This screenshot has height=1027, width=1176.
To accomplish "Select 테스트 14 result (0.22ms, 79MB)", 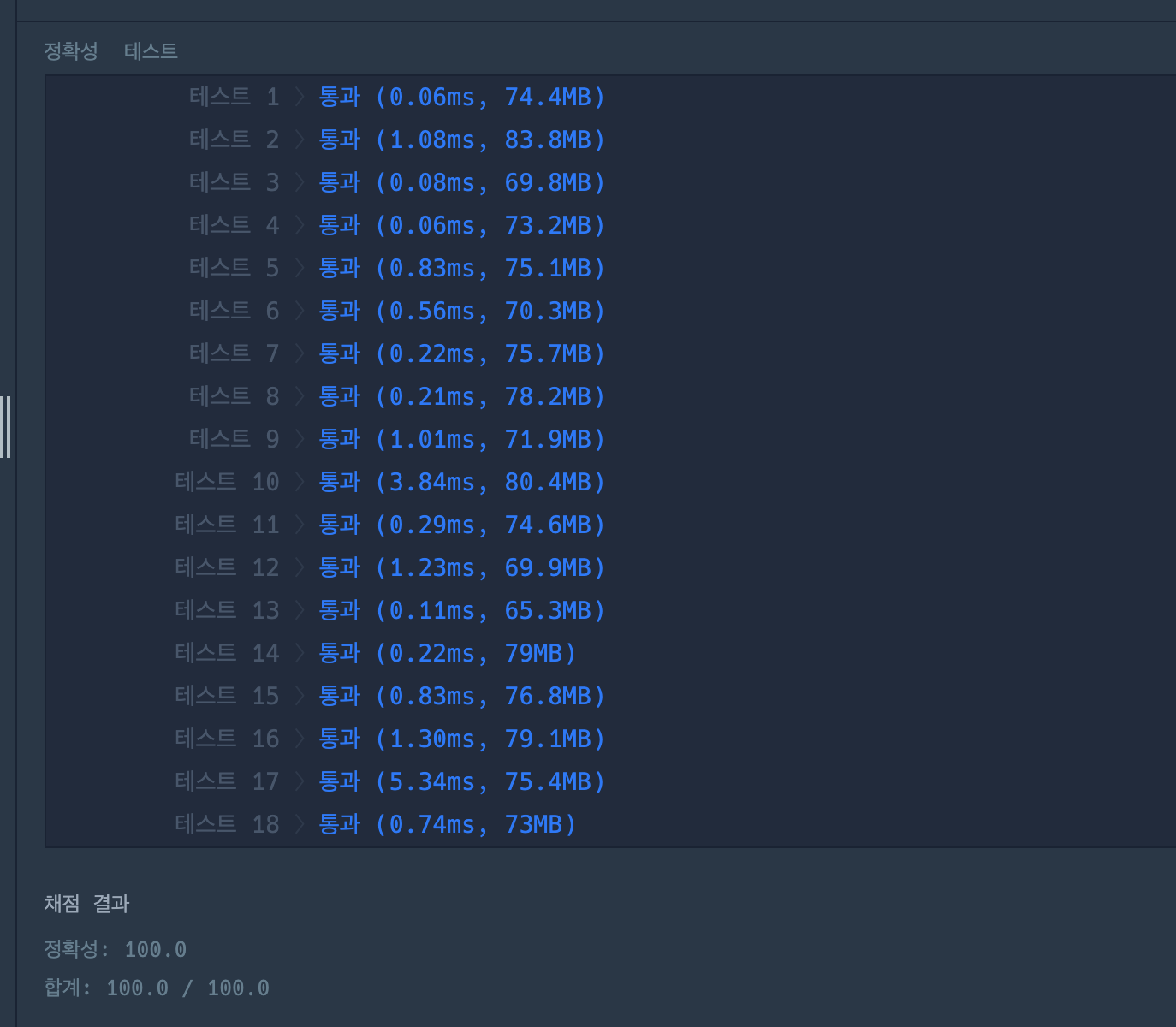I will click(448, 653).
